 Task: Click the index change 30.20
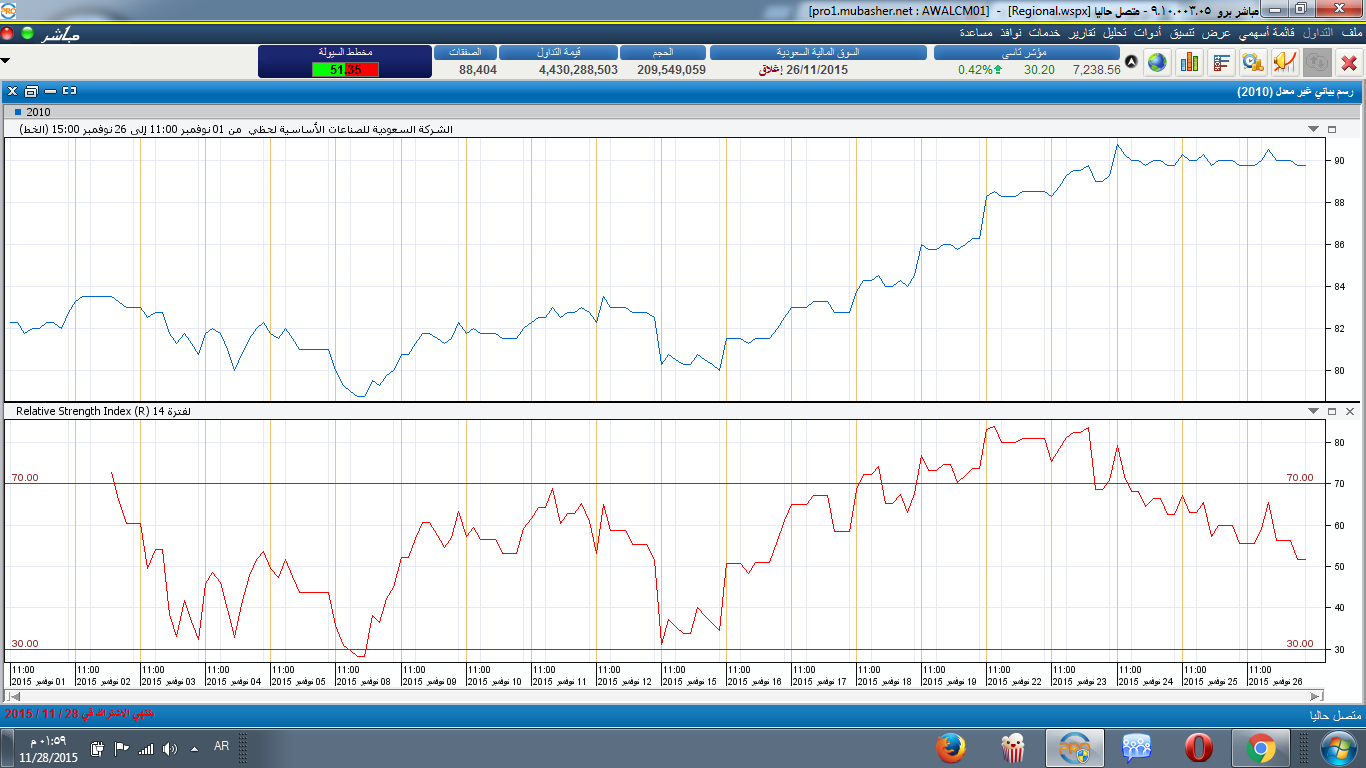click(x=1039, y=70)
